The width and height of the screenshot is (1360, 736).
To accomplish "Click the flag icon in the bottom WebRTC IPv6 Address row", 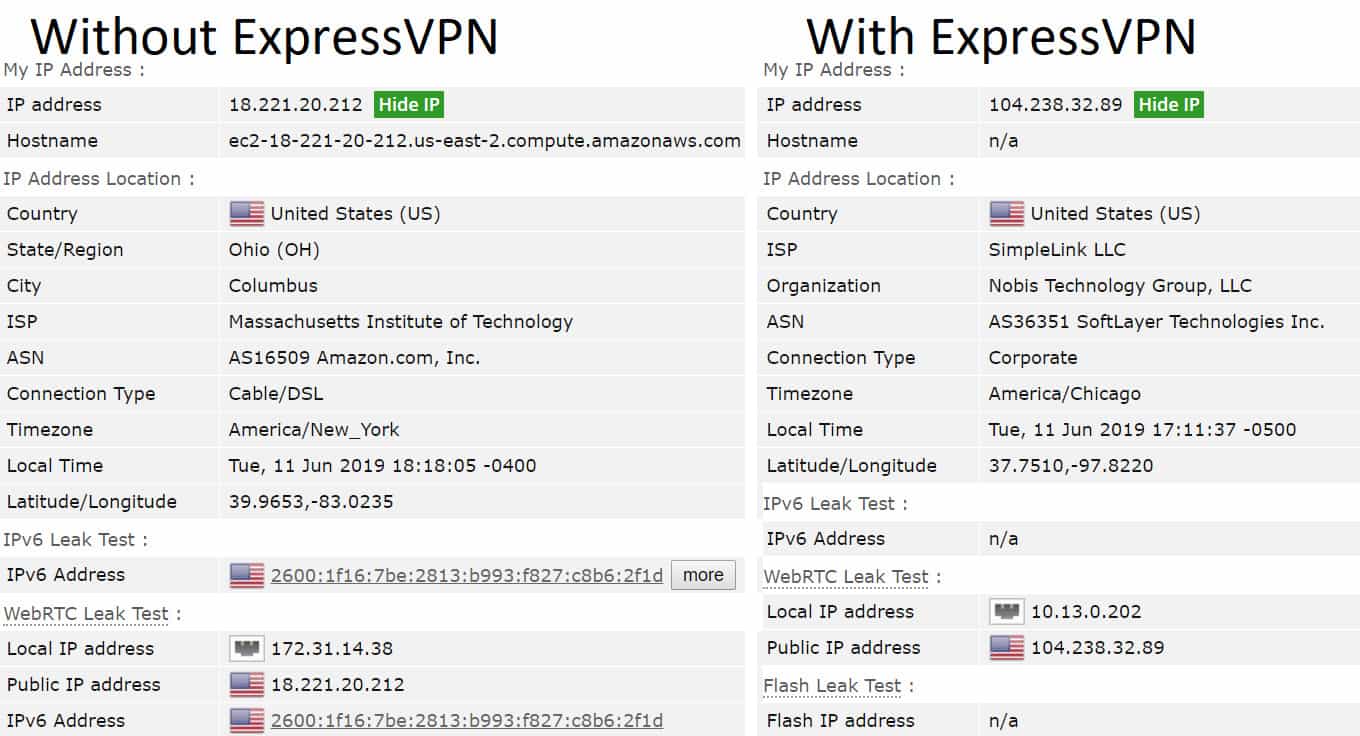I will click(247, 720).
